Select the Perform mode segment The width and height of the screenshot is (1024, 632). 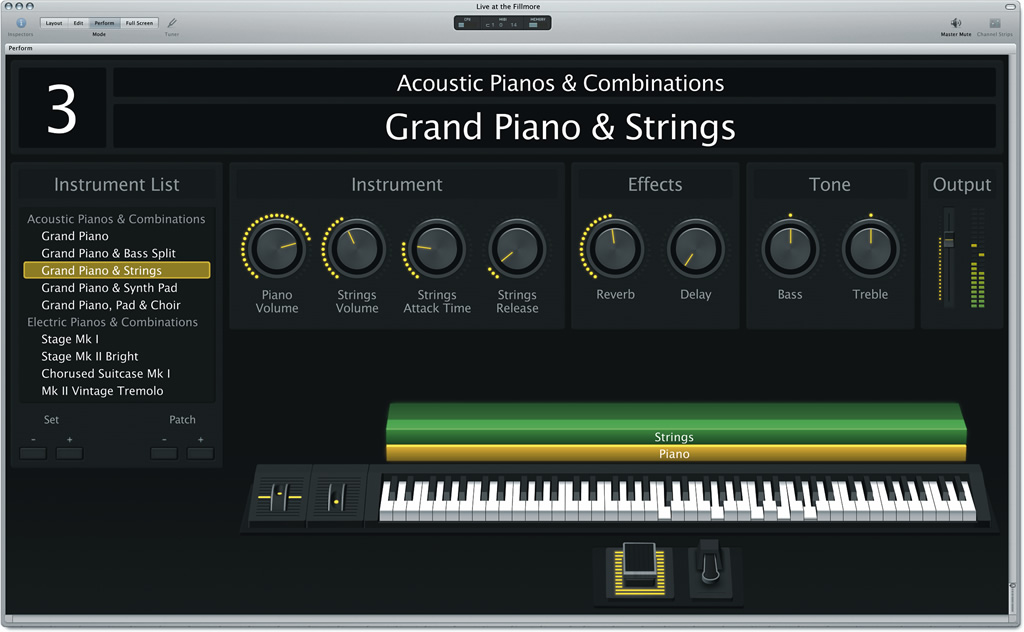point(104,22)
